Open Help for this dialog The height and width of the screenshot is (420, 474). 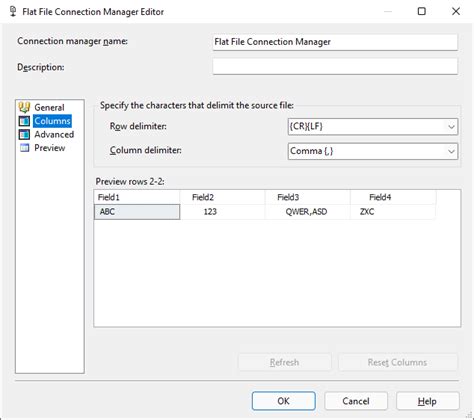(428, 401)
